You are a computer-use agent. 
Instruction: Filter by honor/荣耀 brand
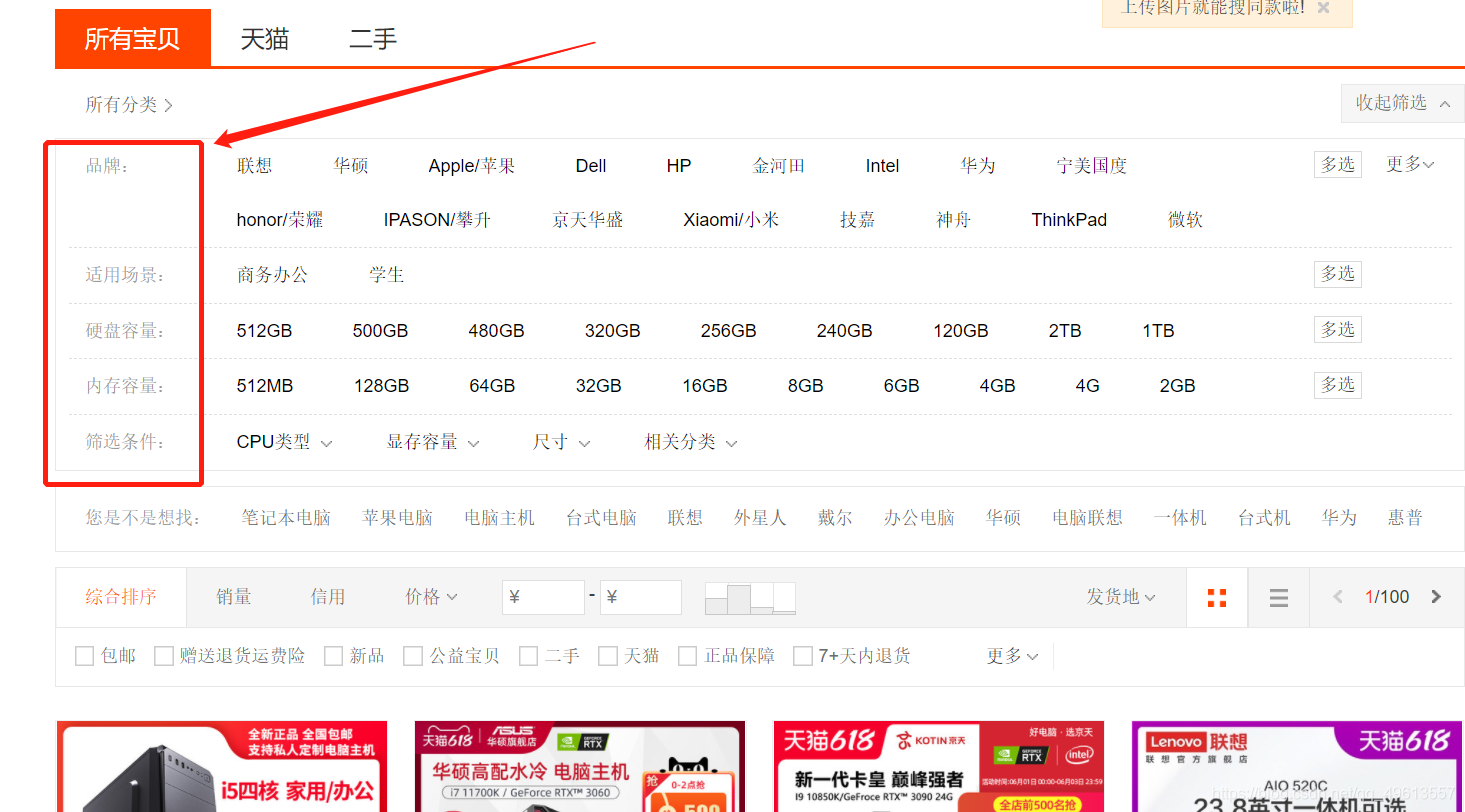click(280, 220)
